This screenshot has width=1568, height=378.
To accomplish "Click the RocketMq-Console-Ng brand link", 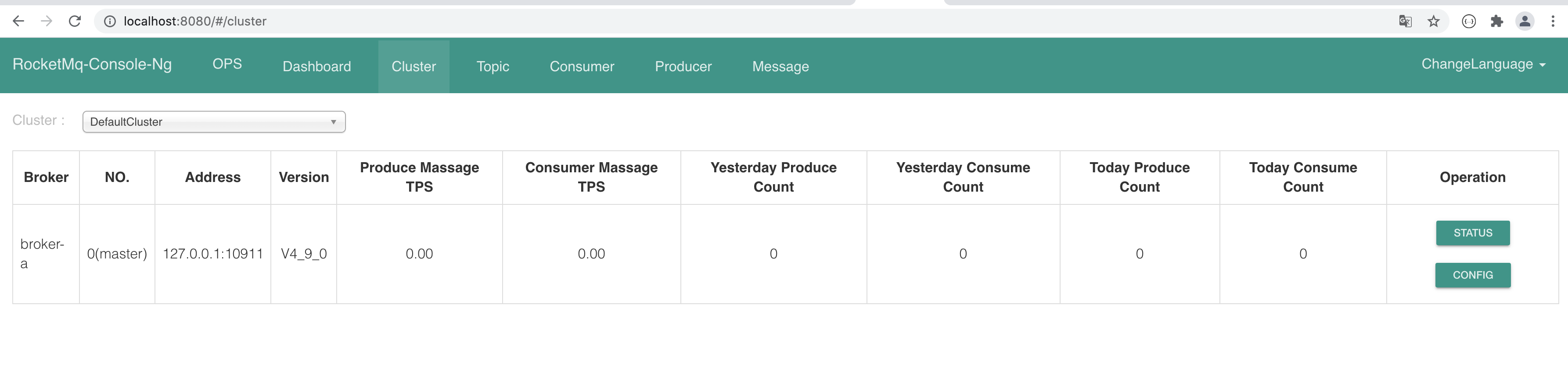I will 92,65.
